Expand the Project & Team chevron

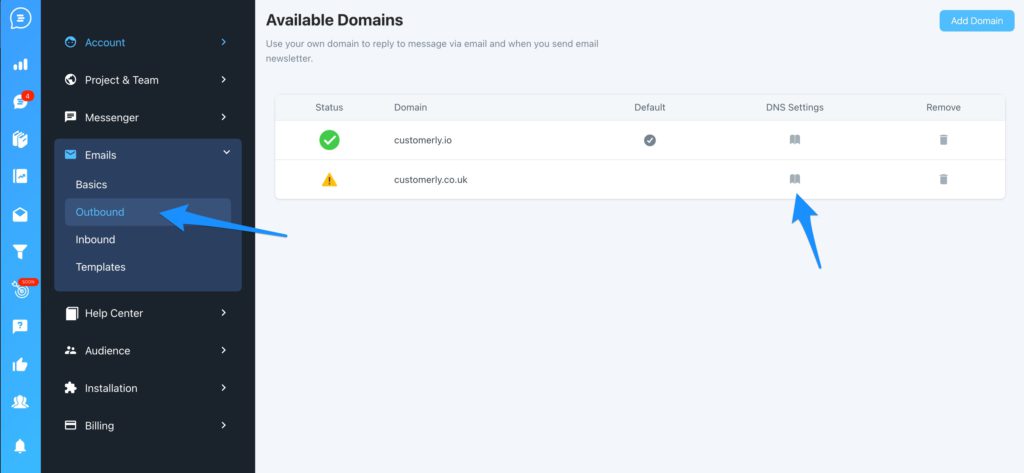pos(223,79)
